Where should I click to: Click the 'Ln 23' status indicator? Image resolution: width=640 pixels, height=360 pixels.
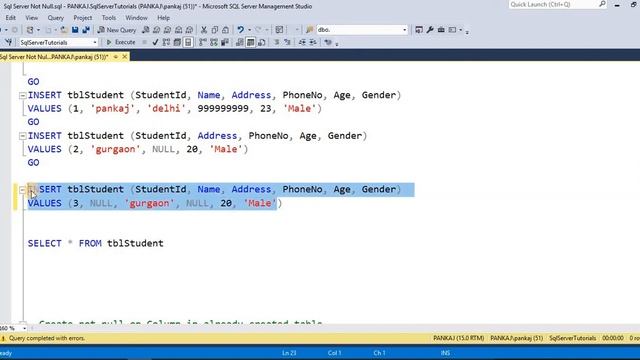[289, 353]
